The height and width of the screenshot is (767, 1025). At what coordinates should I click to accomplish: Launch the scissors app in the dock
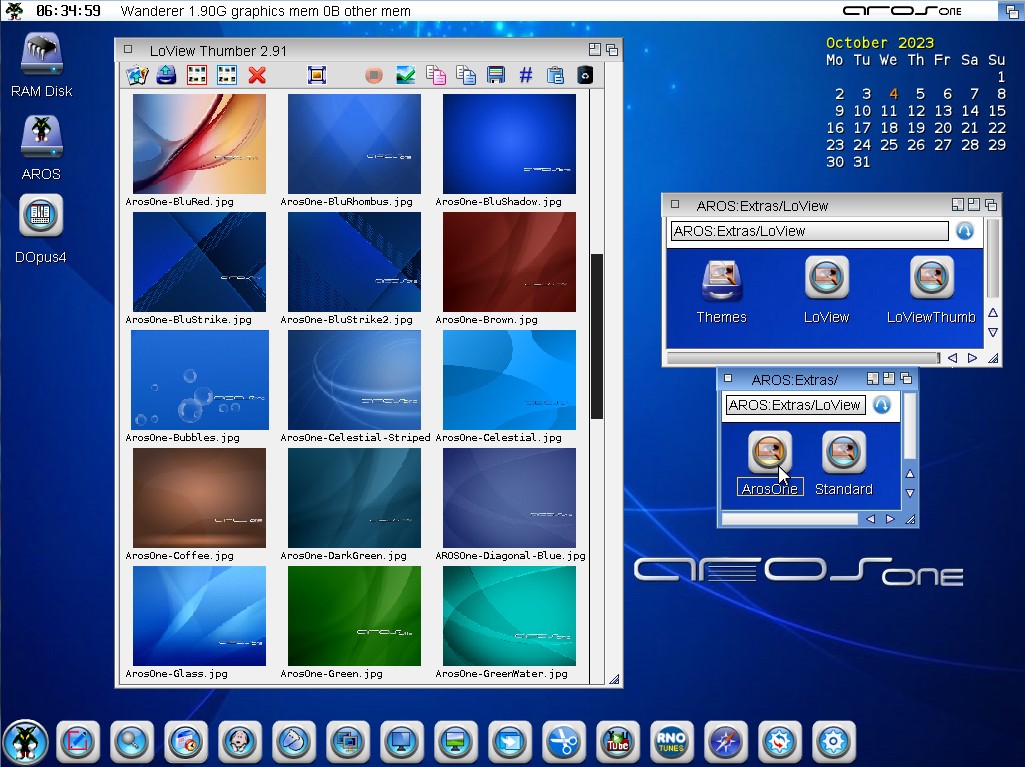(563, 742)
